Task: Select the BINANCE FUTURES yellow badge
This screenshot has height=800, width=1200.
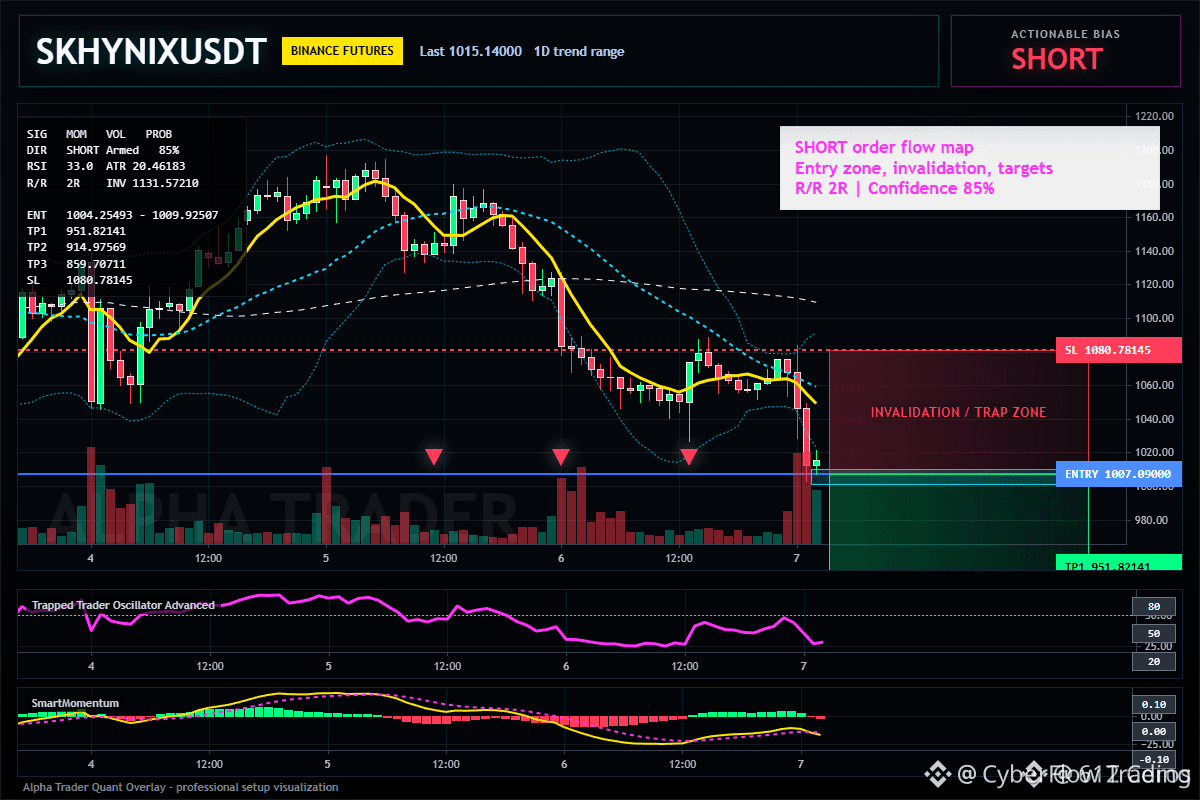Action: tap(343, 51)
